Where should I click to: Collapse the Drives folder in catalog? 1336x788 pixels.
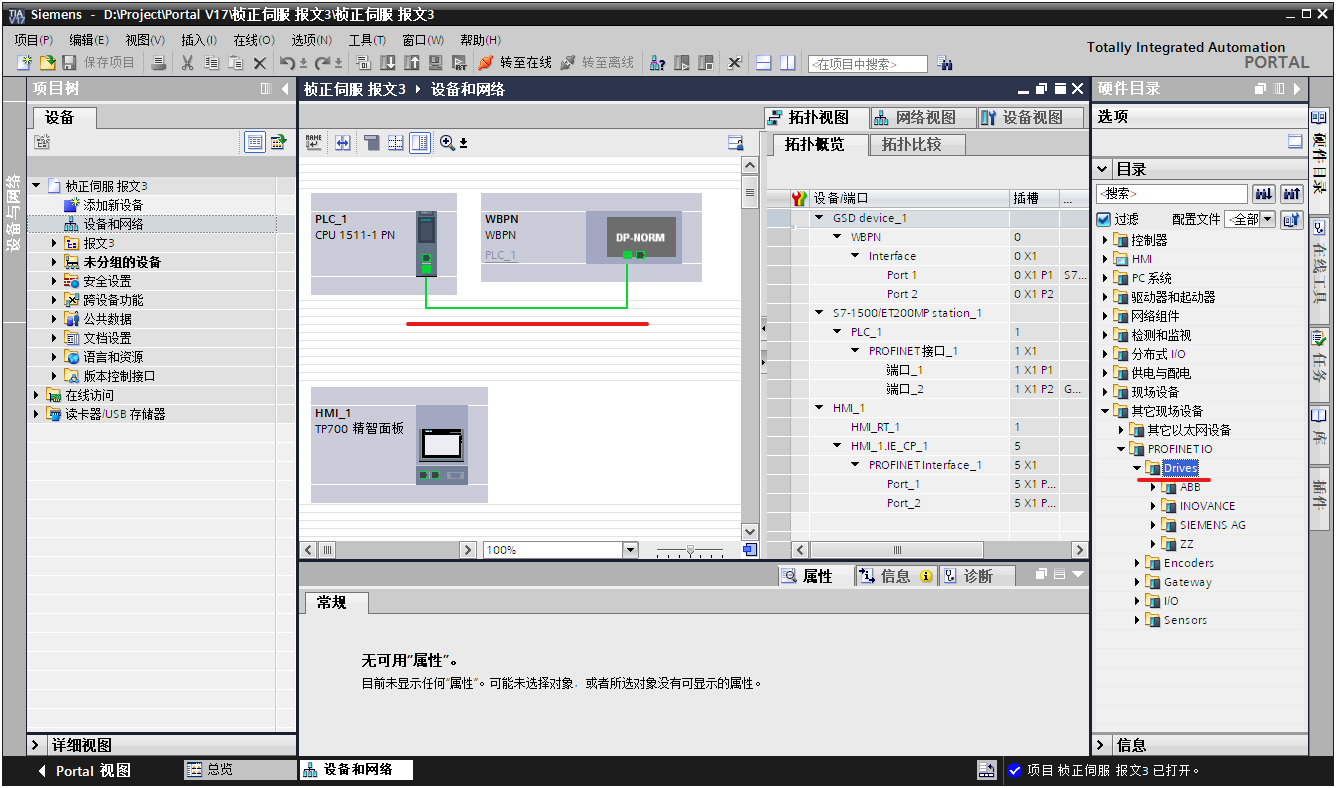(1137, 468)
